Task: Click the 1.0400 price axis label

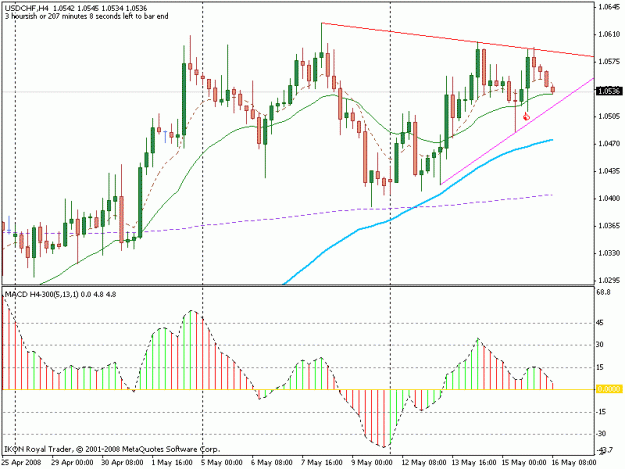Action: tap(609, 198)
